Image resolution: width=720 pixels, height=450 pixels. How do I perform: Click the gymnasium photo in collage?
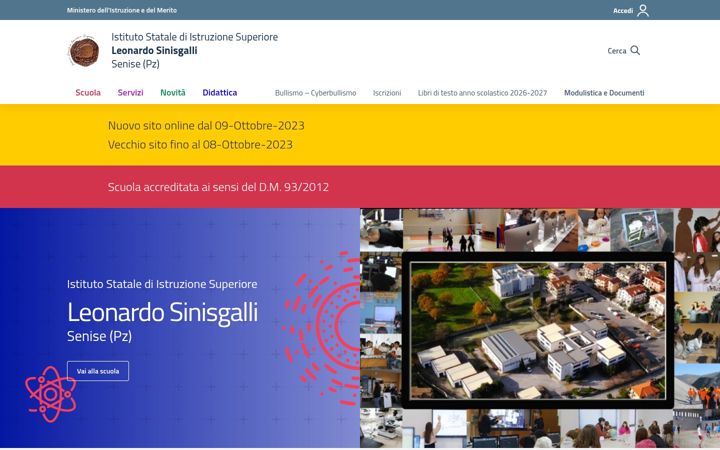(453, 230)
